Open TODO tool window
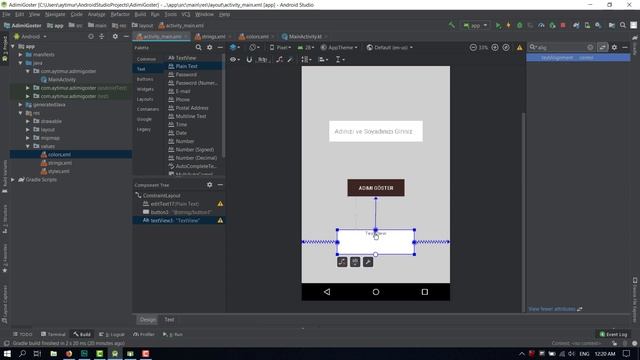Screen dimensions: 640x360 (22, 334)
